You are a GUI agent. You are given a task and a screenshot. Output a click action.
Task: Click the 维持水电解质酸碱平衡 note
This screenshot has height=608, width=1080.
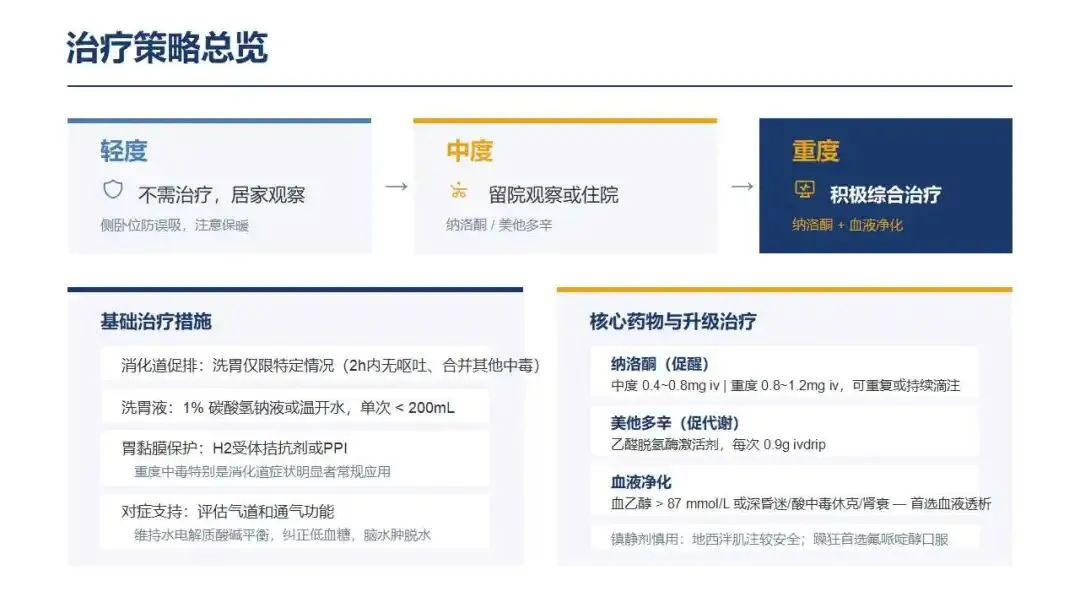click(283, 535)
